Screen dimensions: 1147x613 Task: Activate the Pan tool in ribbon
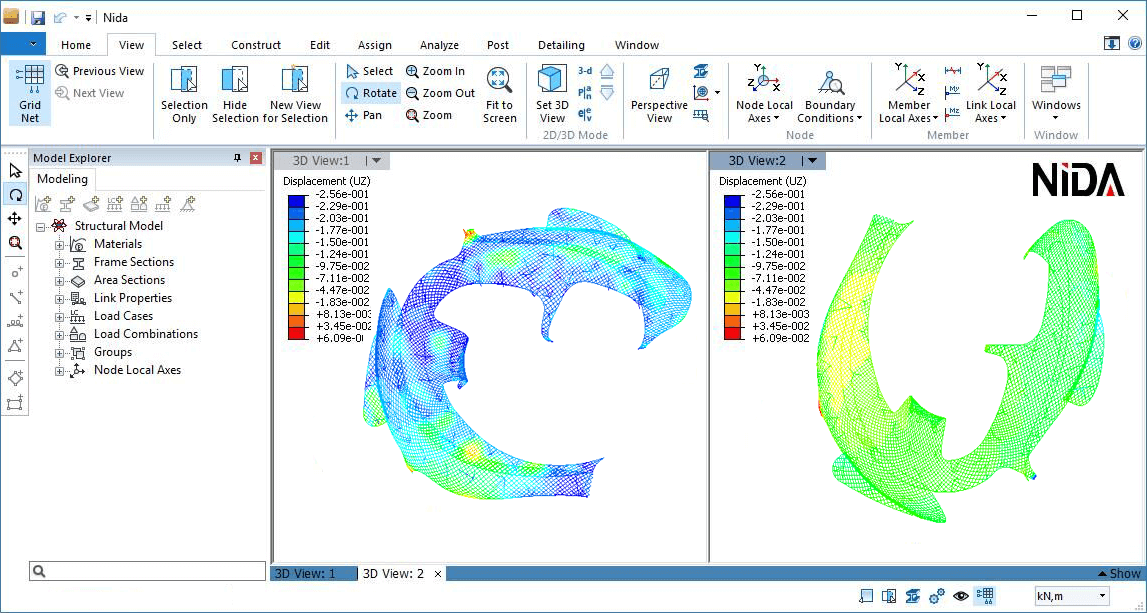coord(363,115)
